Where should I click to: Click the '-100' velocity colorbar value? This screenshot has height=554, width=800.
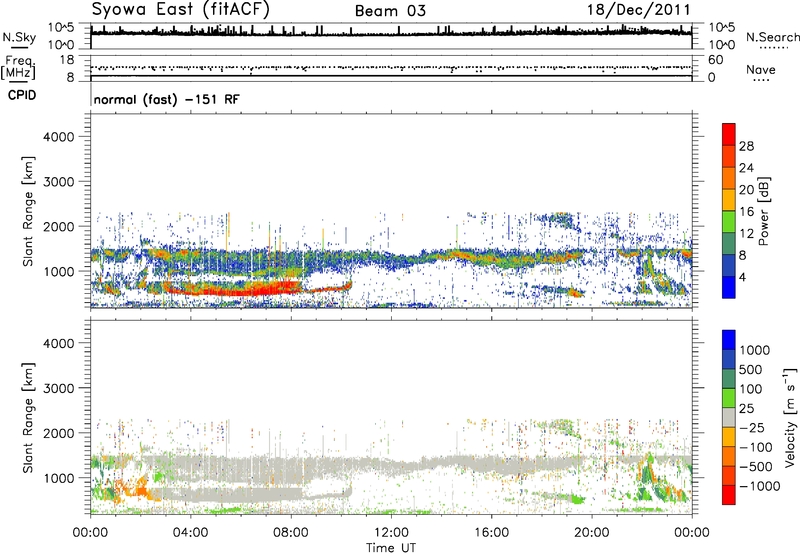point(756,447)
